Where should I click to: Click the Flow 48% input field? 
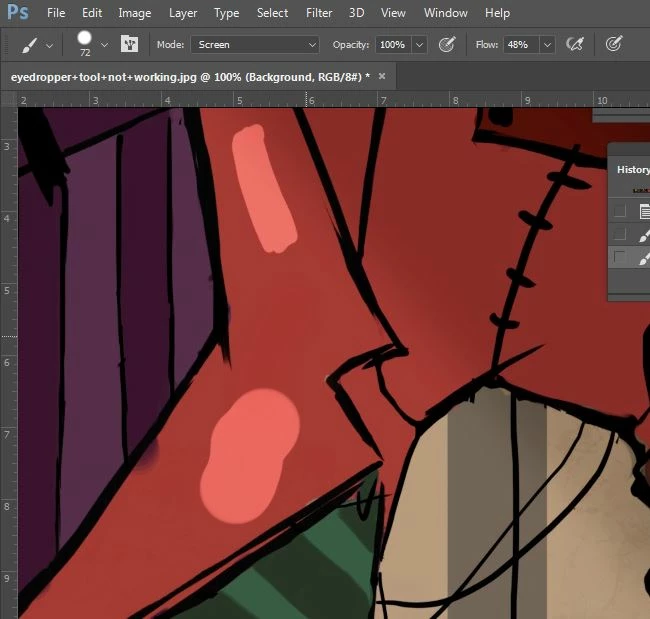pyautogui.click(x=521, y=45)
